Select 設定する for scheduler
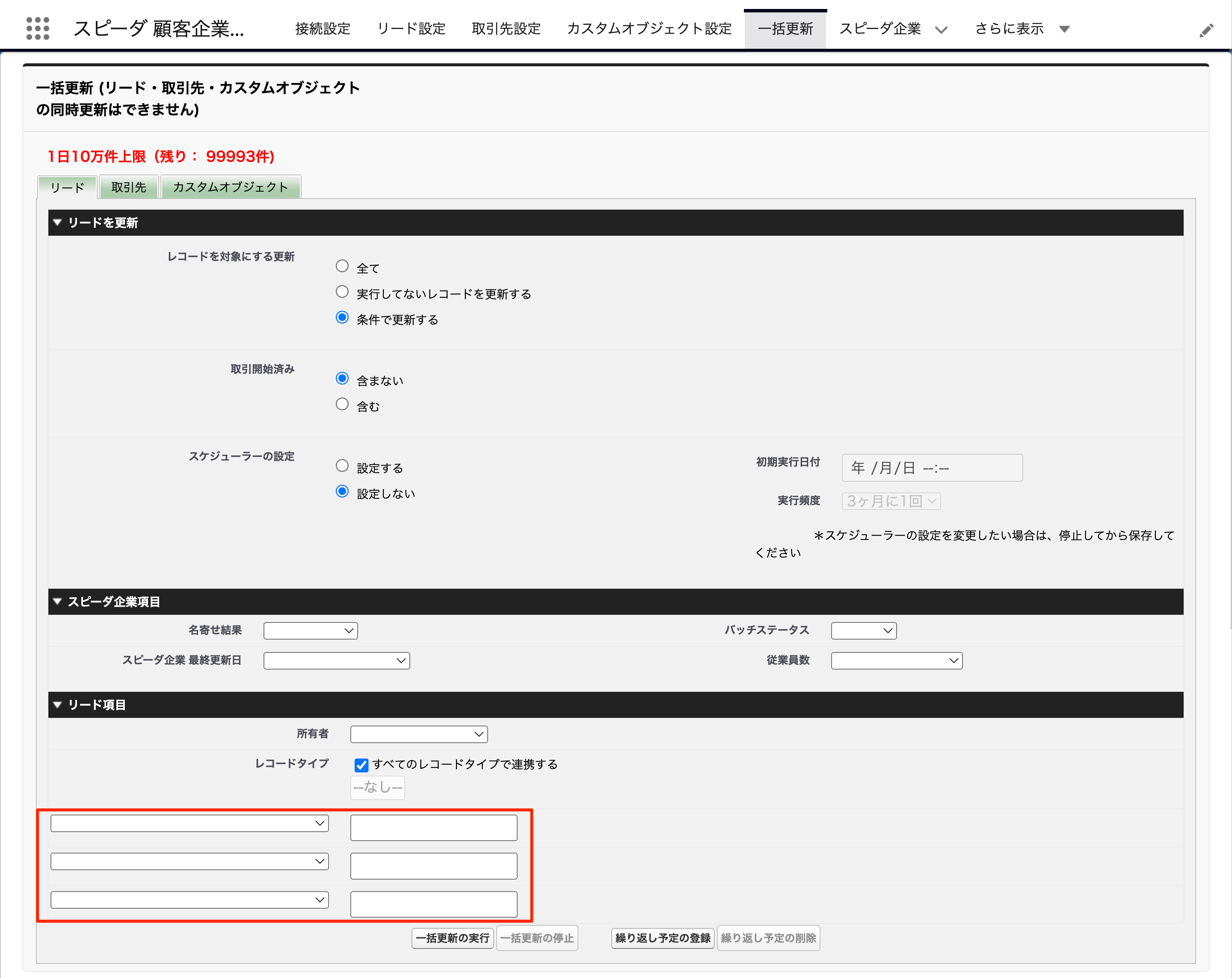 pos(342,465)
